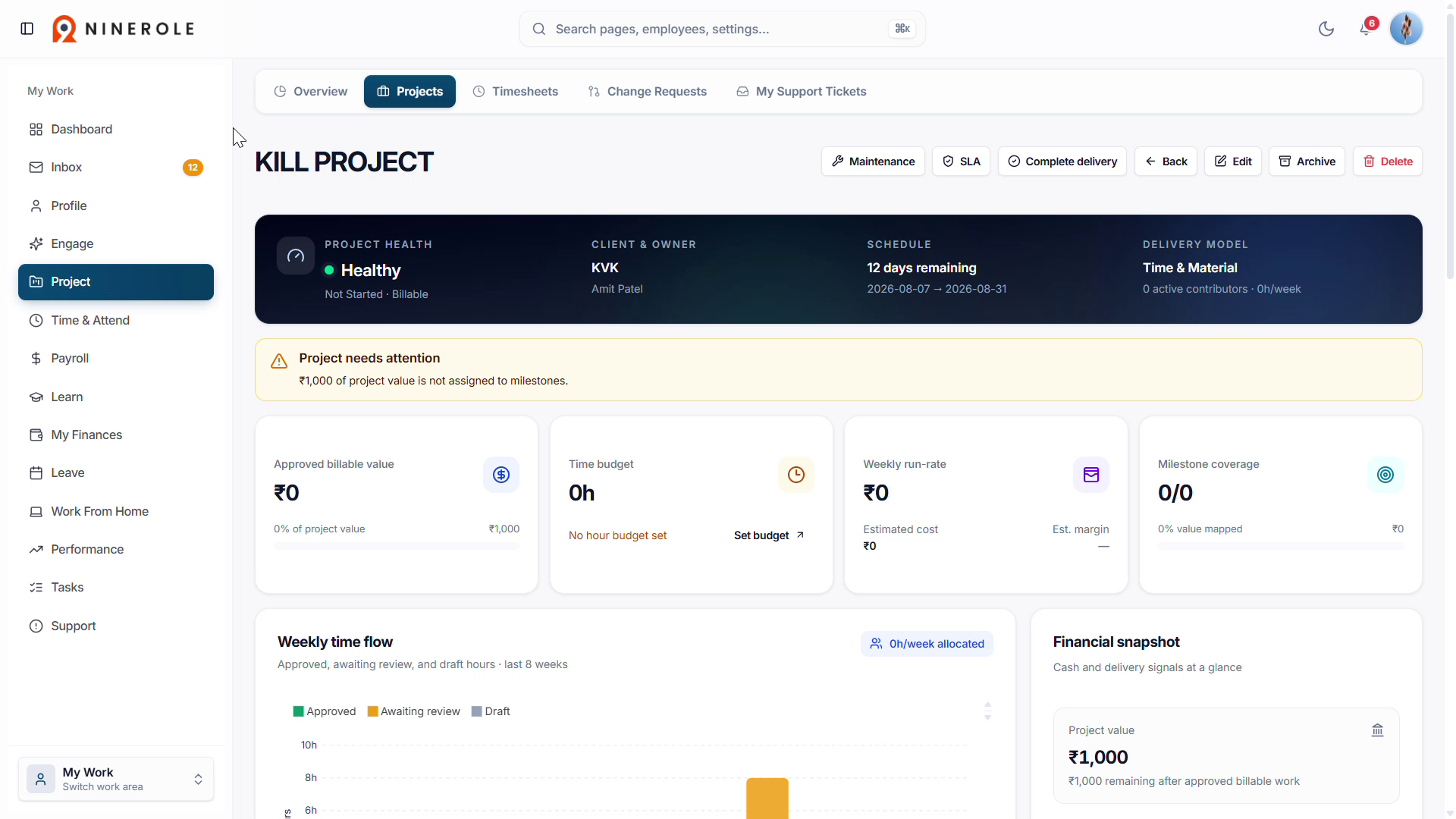Open the Change Requests tab
Image resolution: width=1456 pixels, height=819 pixels.
[x=648, y=91]
